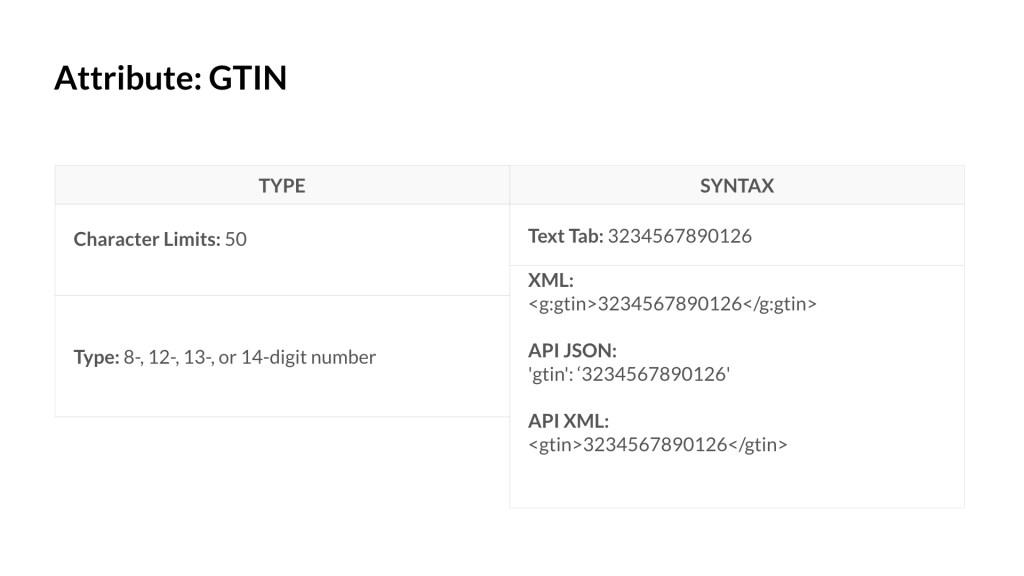1024x576 pixels.
Task: Select the TYPE column header
Action: 282,185
